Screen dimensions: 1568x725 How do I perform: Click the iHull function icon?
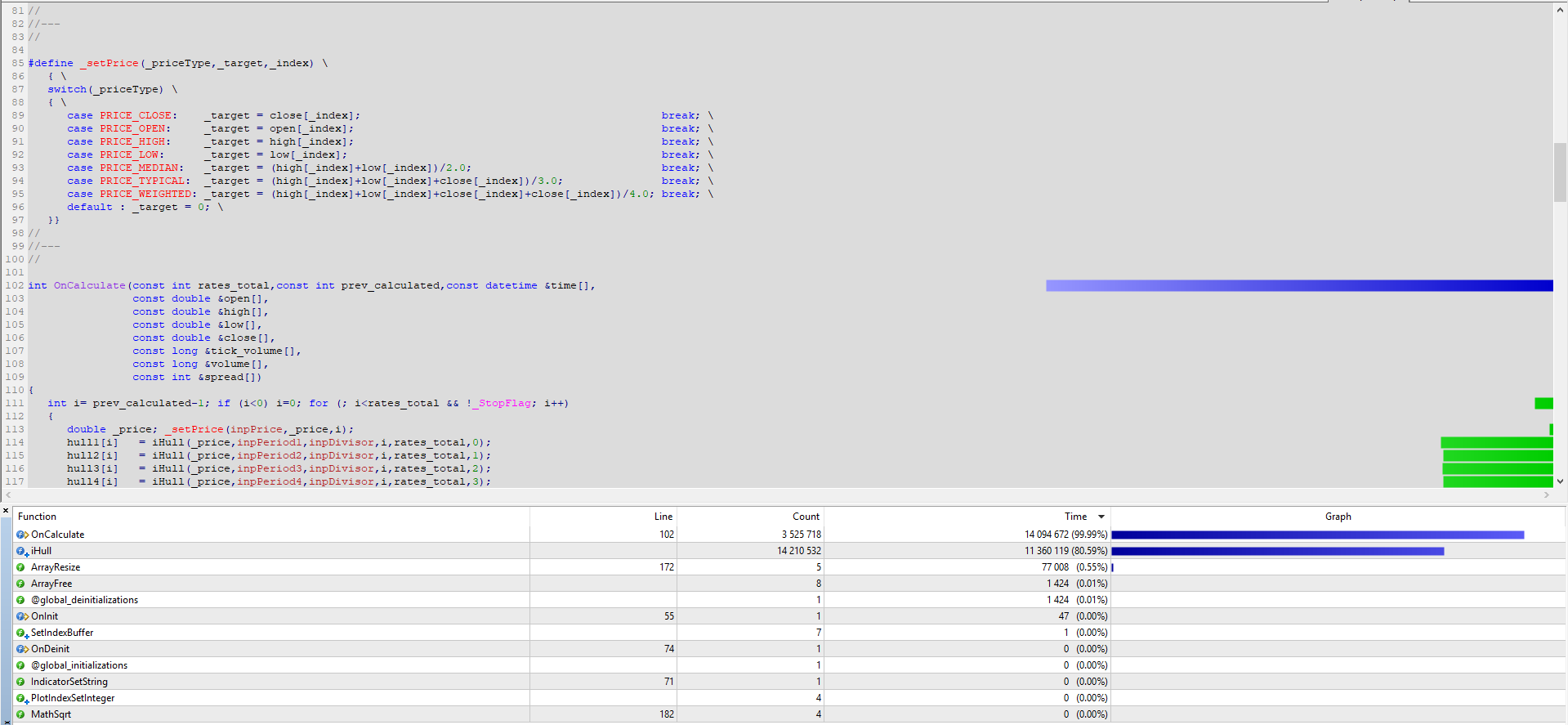[x=22, y=551]
